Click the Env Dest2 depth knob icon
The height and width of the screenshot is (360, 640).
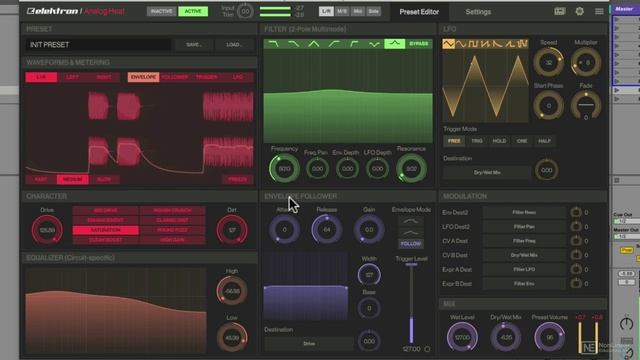click(x=576, y=212)
